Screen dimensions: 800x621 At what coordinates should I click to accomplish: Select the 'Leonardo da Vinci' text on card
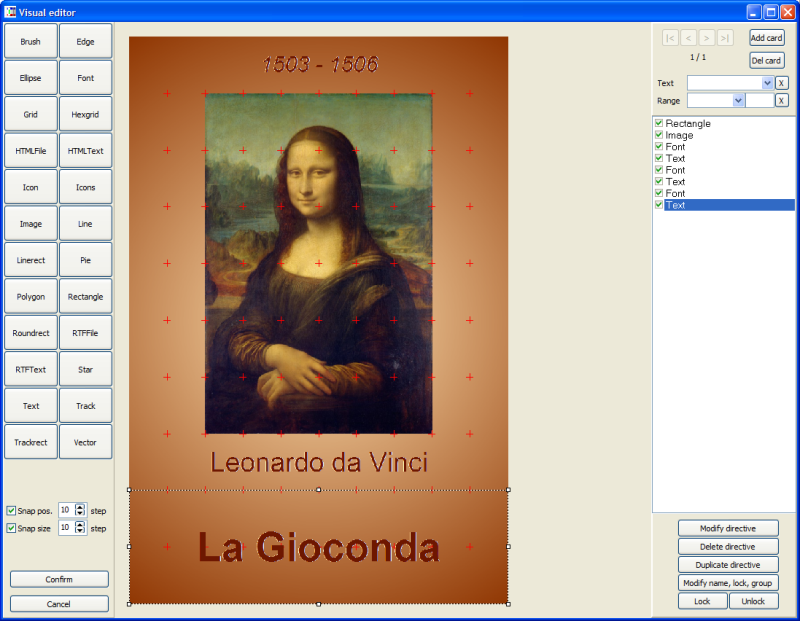click(x=319, y=462)
